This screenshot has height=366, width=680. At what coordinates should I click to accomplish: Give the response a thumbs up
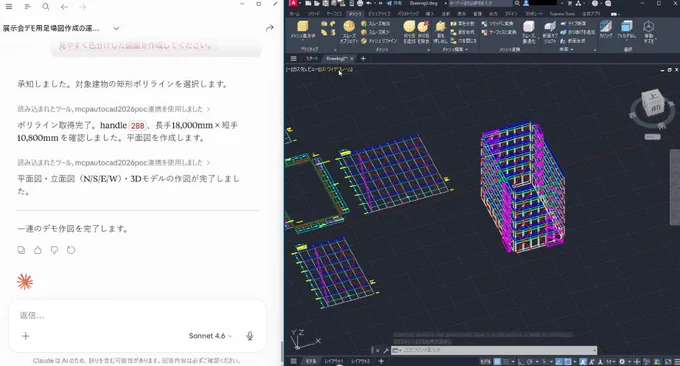(x=38, y=250)
